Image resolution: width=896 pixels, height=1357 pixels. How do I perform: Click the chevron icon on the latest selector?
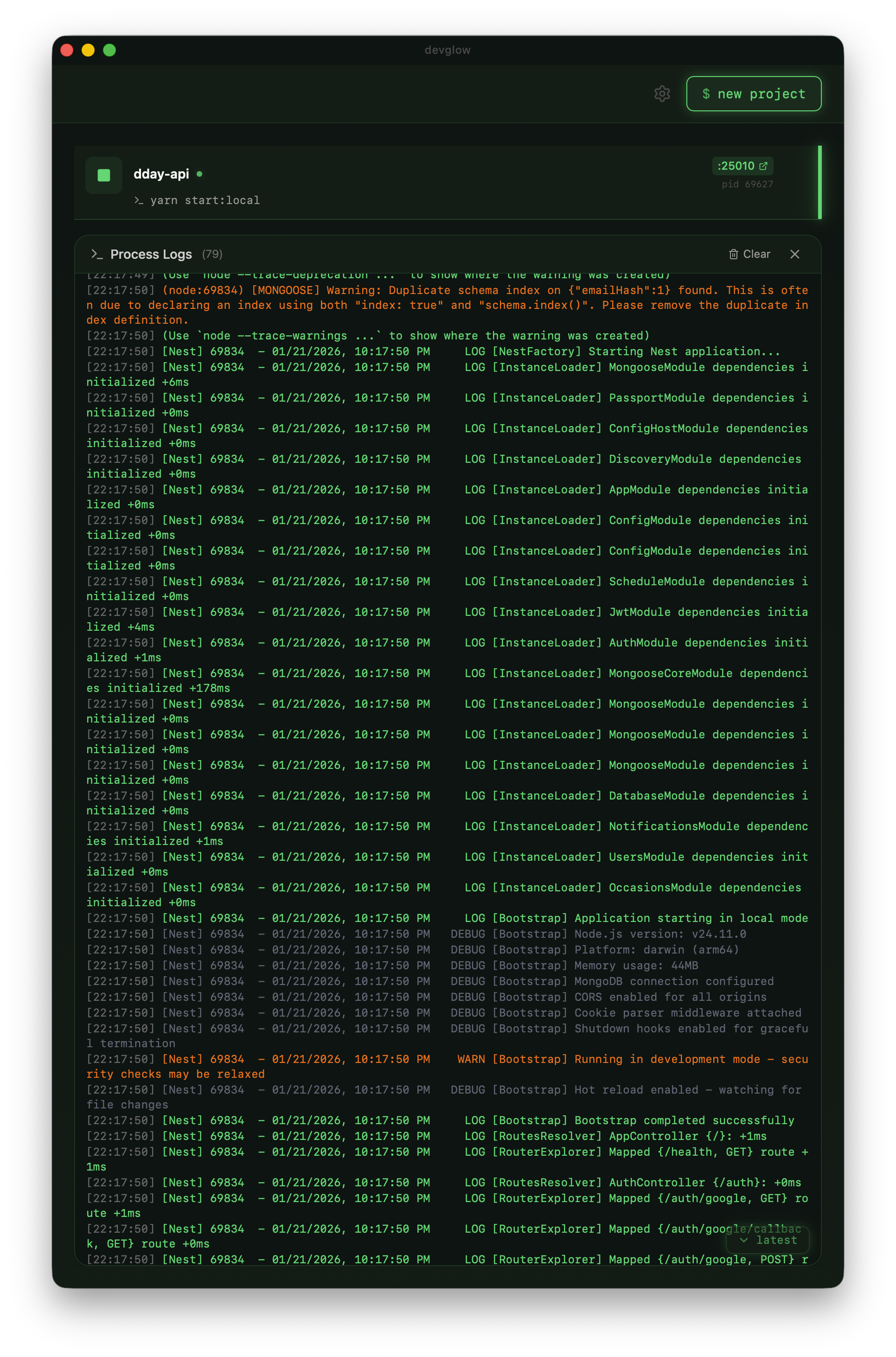coord(744,1241)
